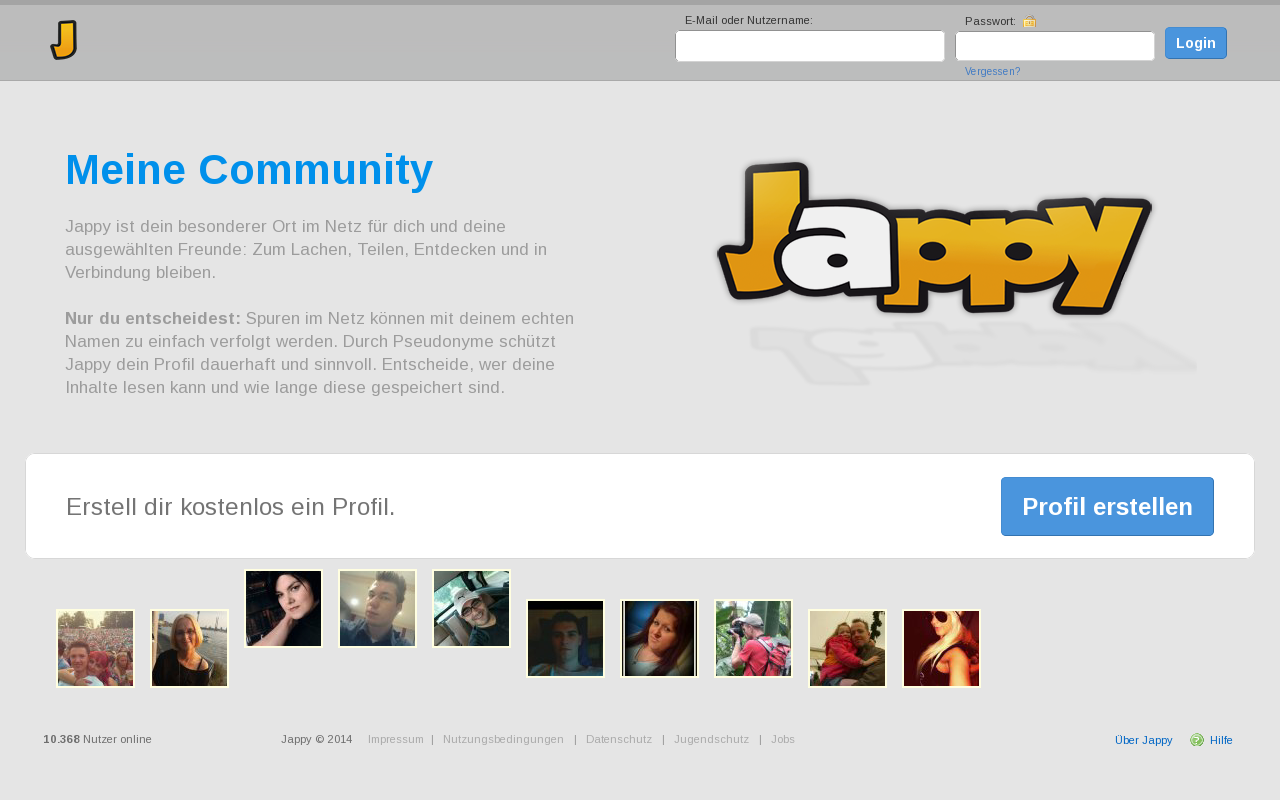The height and width of the screenshot is (800, 1280).
Task: Open the crowd photo profile thumbnail
Action: (x=95, y=649)
